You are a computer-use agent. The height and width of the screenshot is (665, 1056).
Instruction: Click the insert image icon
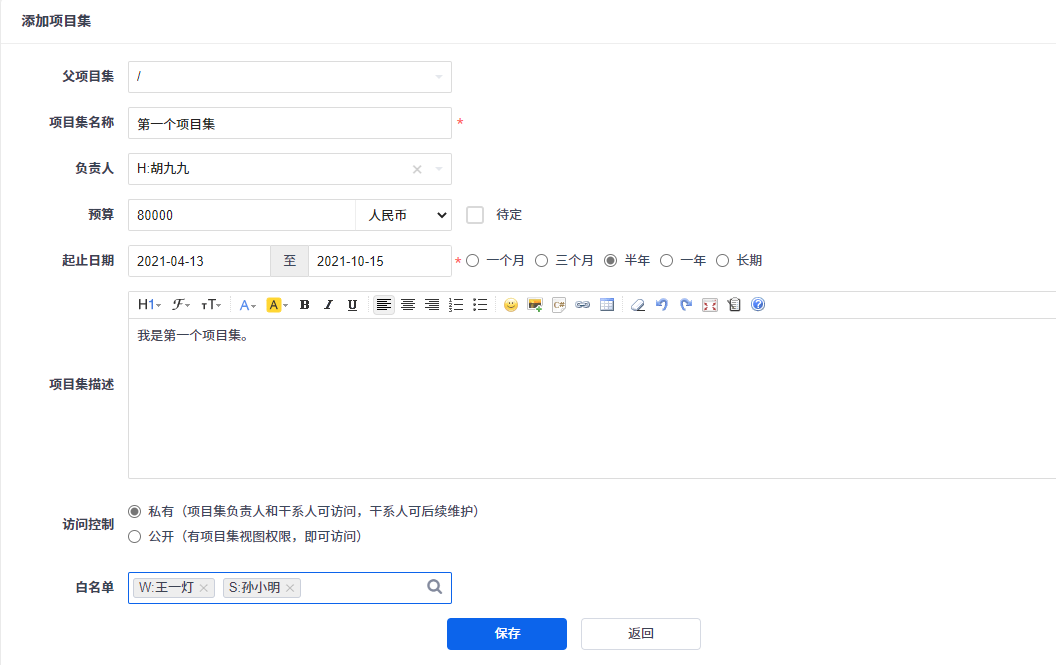tap(535, 305)
